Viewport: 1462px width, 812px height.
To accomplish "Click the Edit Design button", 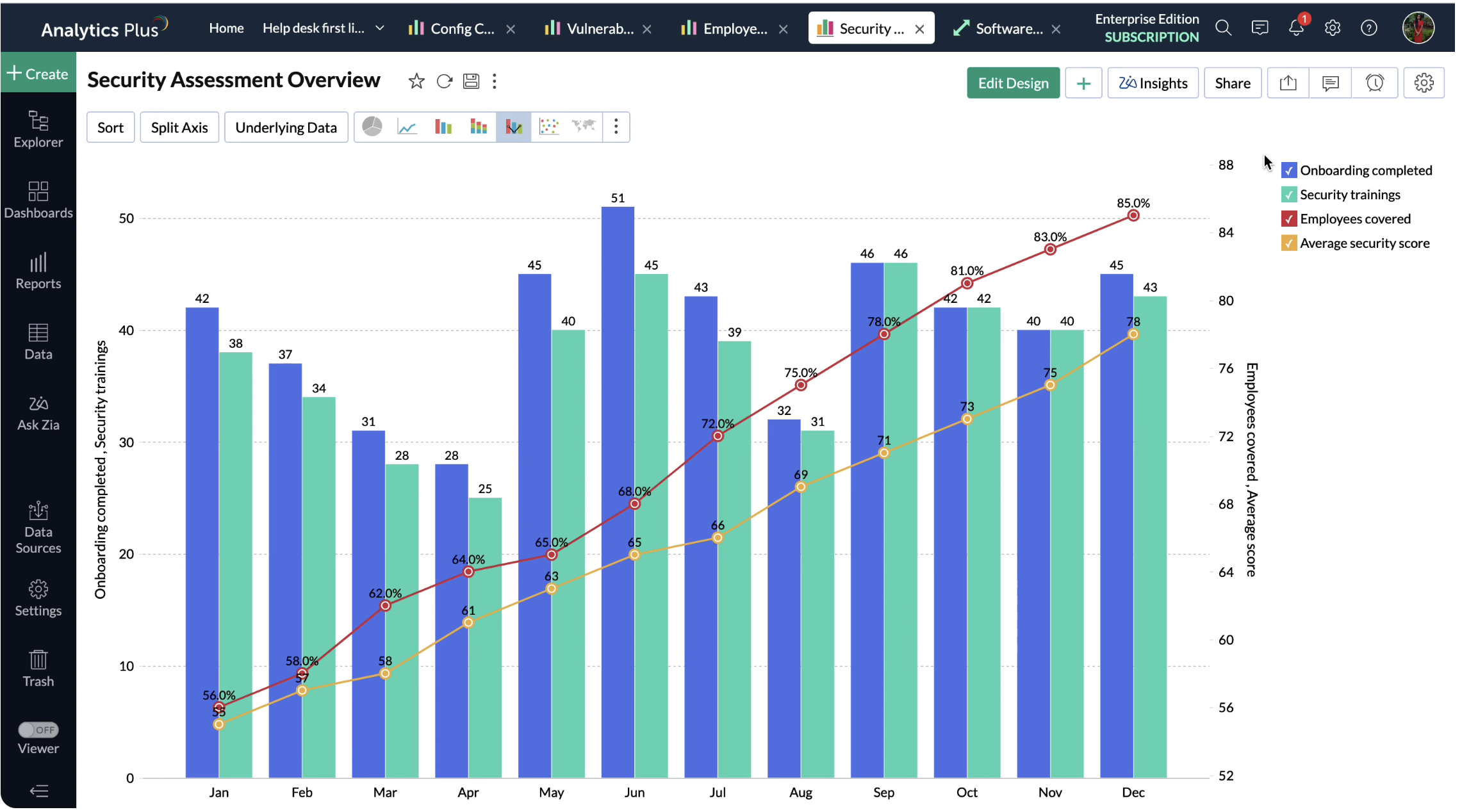I will tap(1012, 83).
